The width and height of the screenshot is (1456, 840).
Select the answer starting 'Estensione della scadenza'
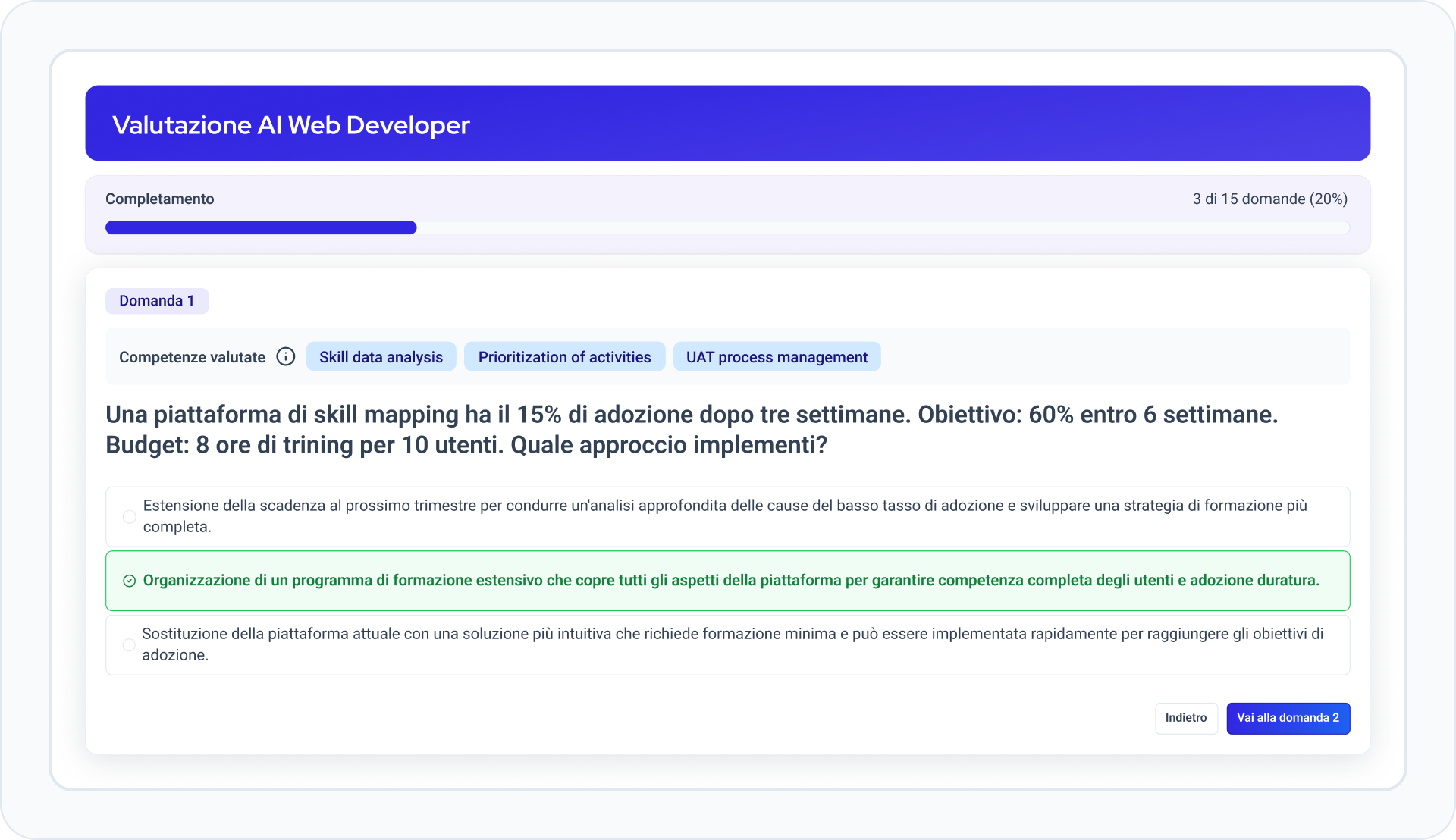point(727,516)
